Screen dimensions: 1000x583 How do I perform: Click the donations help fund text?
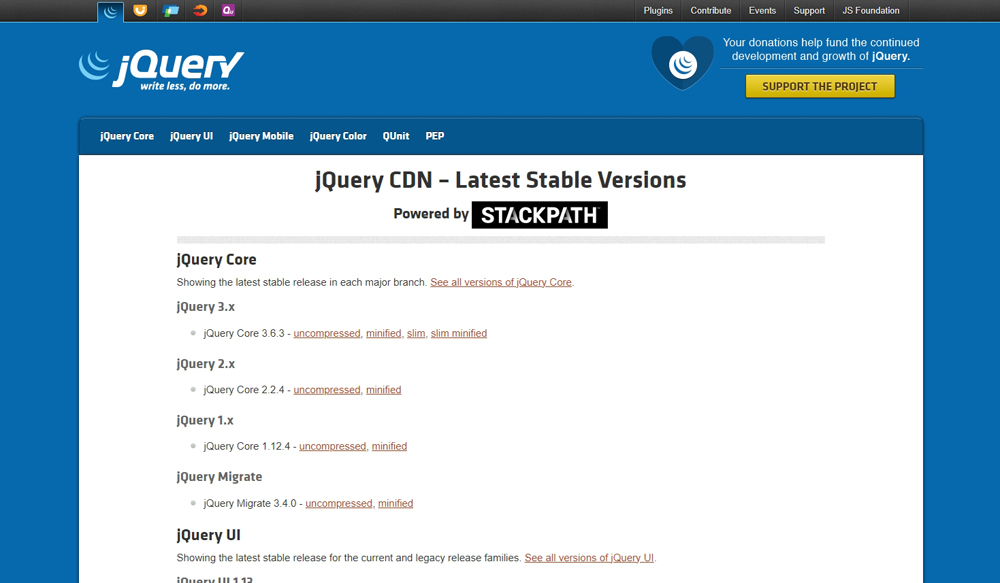coord(821,49)
